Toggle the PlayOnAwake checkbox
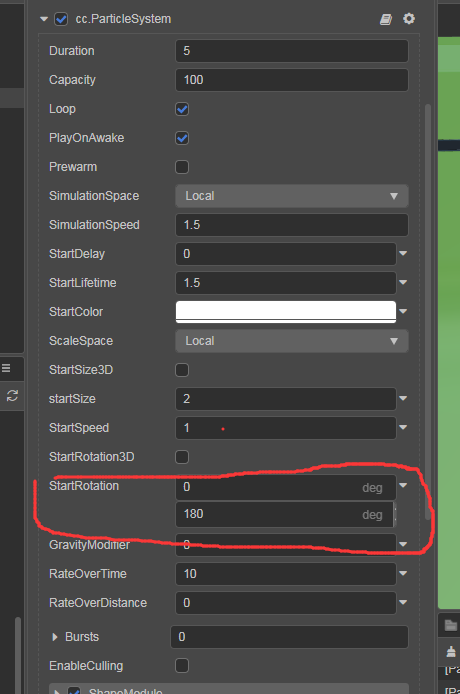The height and width of the screenshot is (694, 460). tap(182, 138)
